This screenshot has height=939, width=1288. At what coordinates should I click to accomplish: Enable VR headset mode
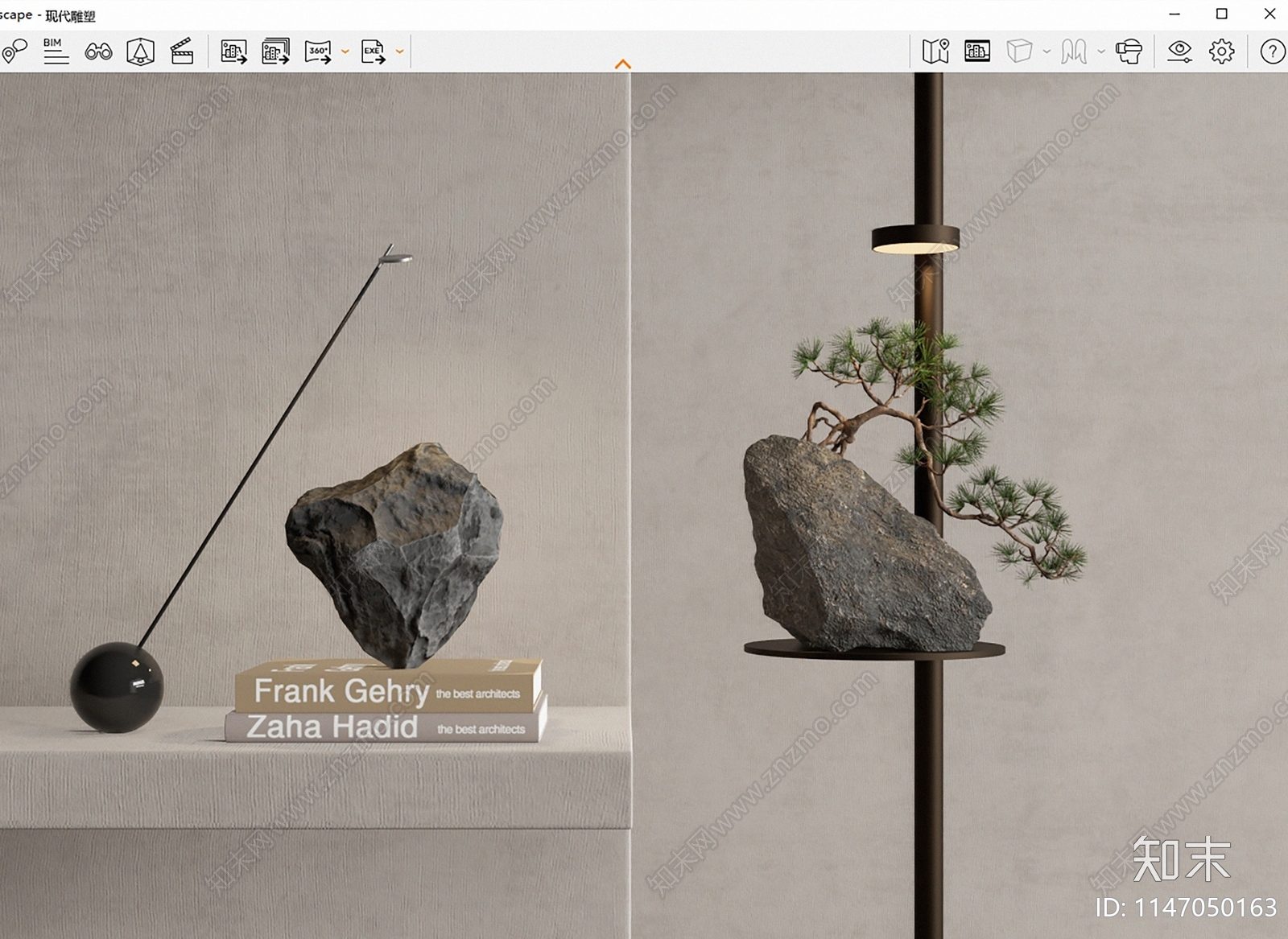tap(1129, 51)
